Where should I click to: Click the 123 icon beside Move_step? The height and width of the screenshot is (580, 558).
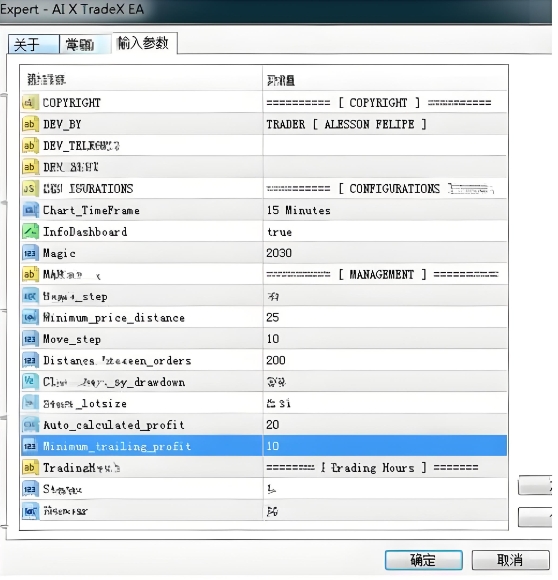click(30, 339)
